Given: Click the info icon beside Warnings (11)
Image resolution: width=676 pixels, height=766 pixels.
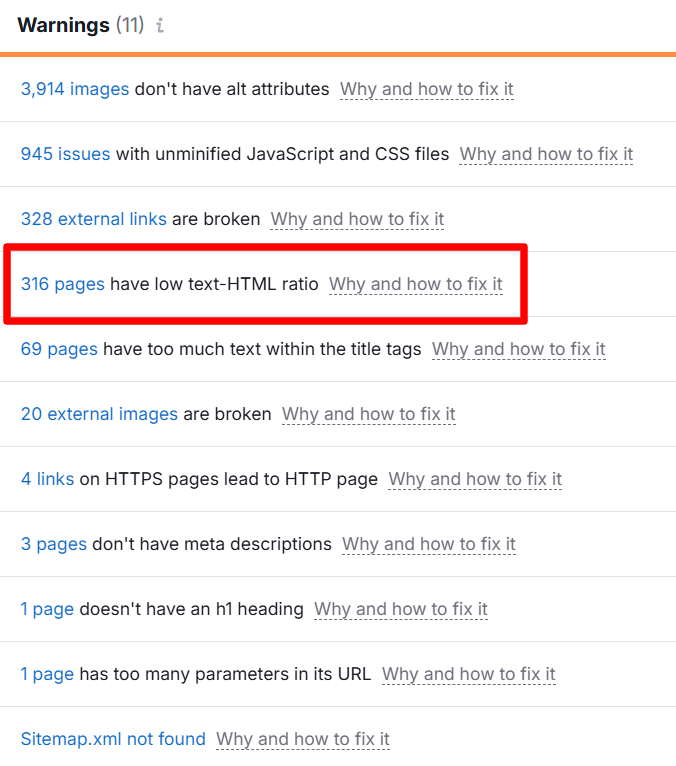Looking at the screenshot, I should click(x=160, y=25).
